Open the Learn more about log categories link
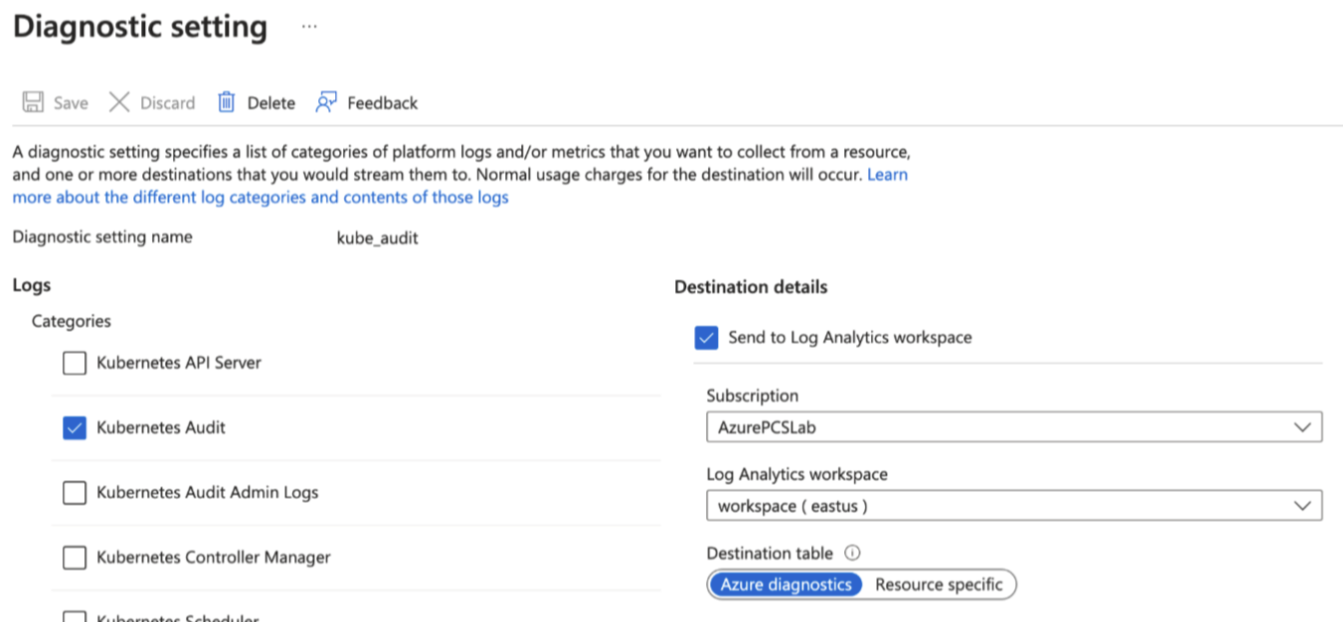The width and height of the screenshot is (1343, 622). (260, 197)
